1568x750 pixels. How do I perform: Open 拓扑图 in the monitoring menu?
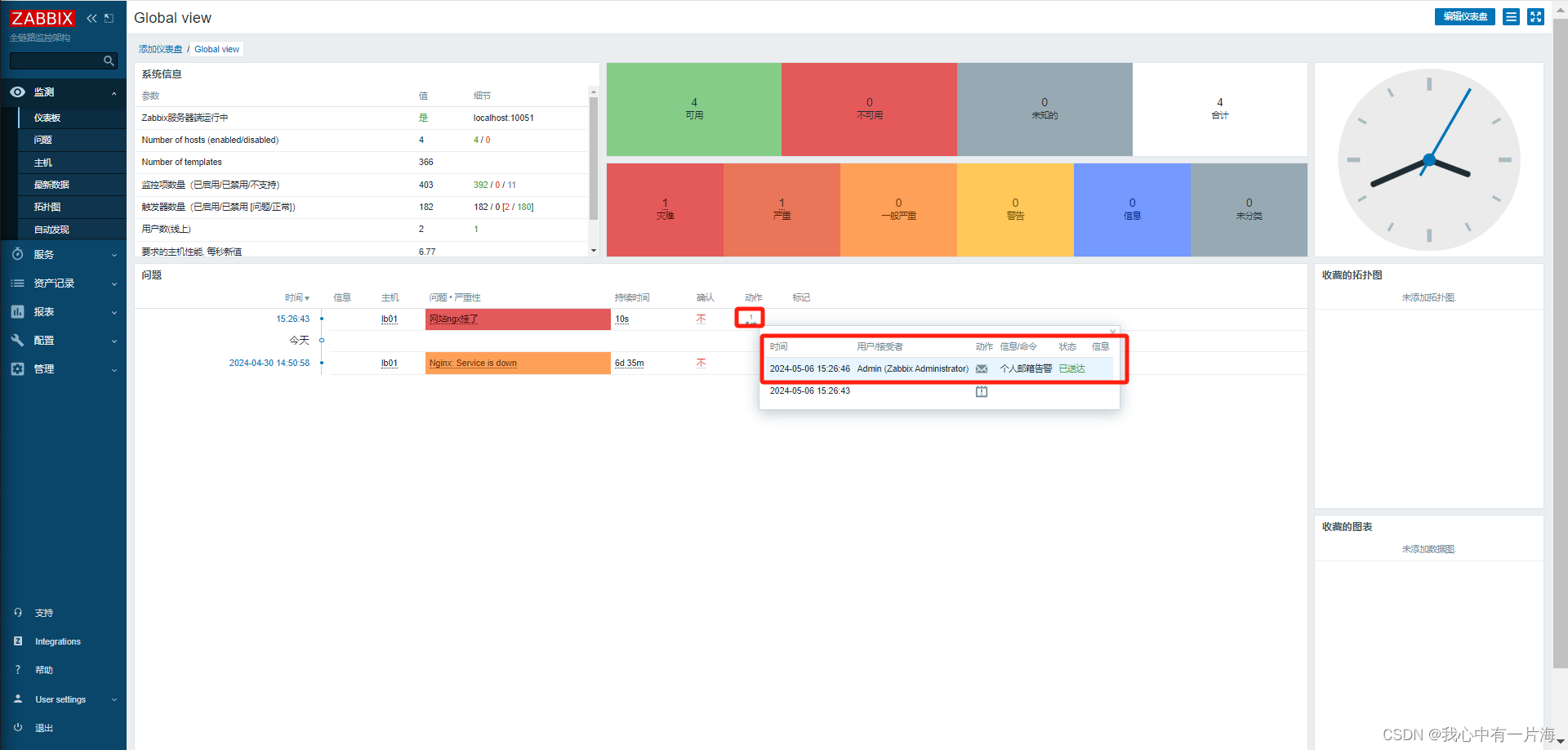(47, 207)
